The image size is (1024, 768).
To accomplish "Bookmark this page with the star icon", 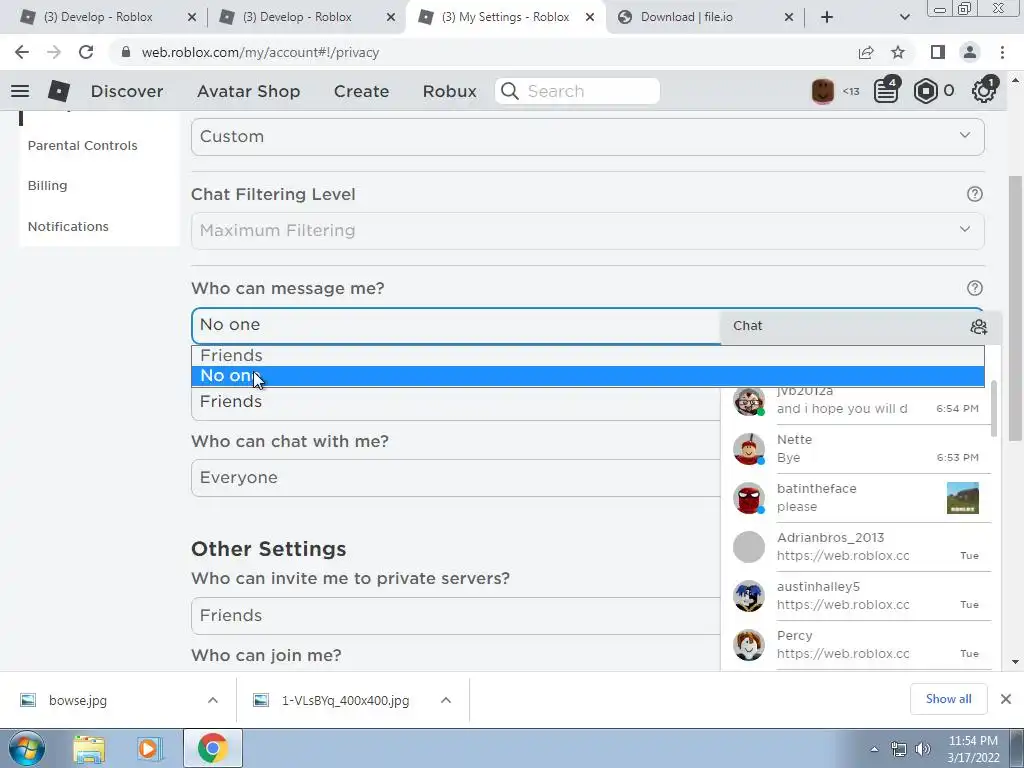I will (898, 52).
